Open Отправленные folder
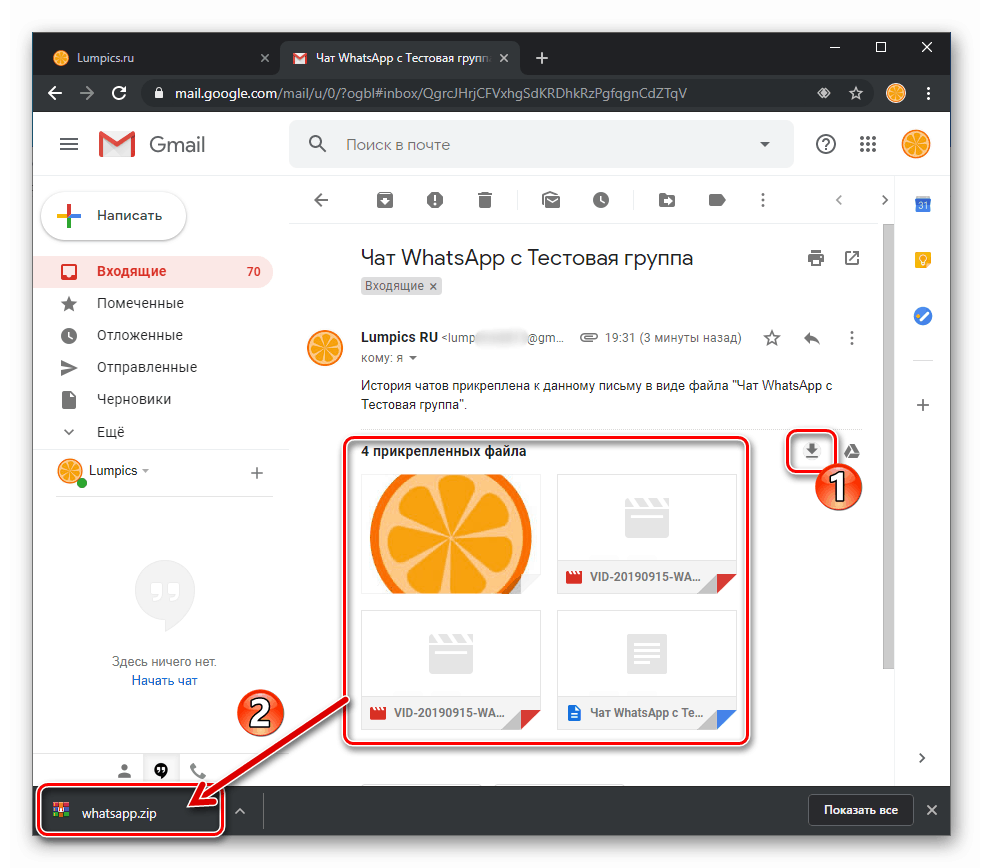Image resolution: width=983 pixels, height=868 pixels. point(154,367)
